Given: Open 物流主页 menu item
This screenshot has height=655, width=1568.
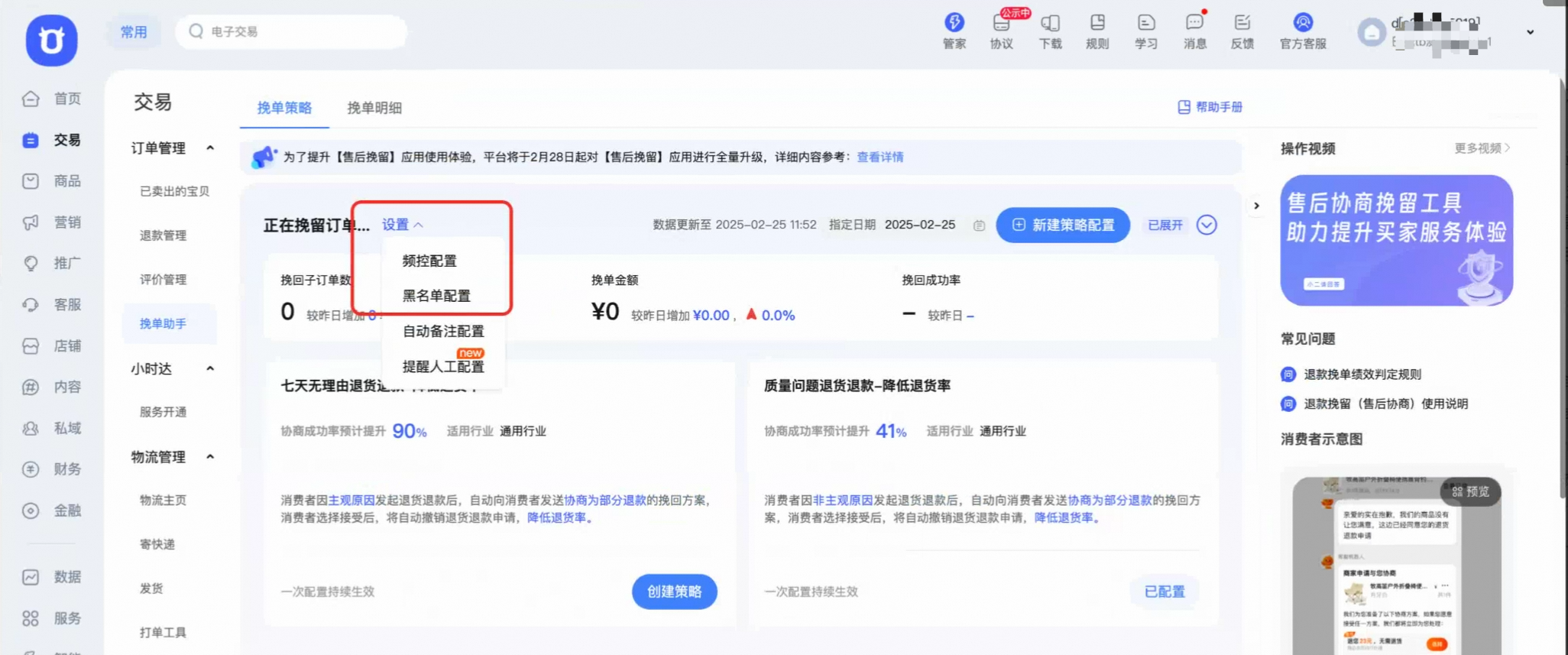Looking at the screenshot, I should [x=163, y=501].
